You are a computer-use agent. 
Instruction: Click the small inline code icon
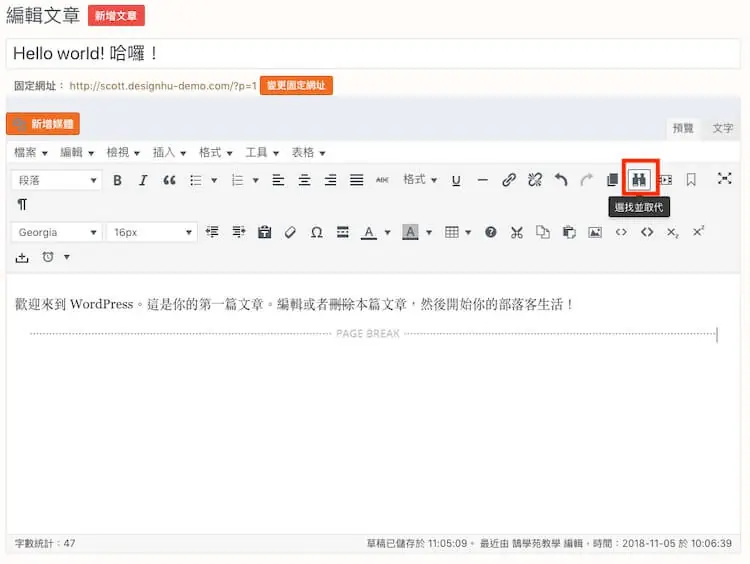click(x=621, y=232)
